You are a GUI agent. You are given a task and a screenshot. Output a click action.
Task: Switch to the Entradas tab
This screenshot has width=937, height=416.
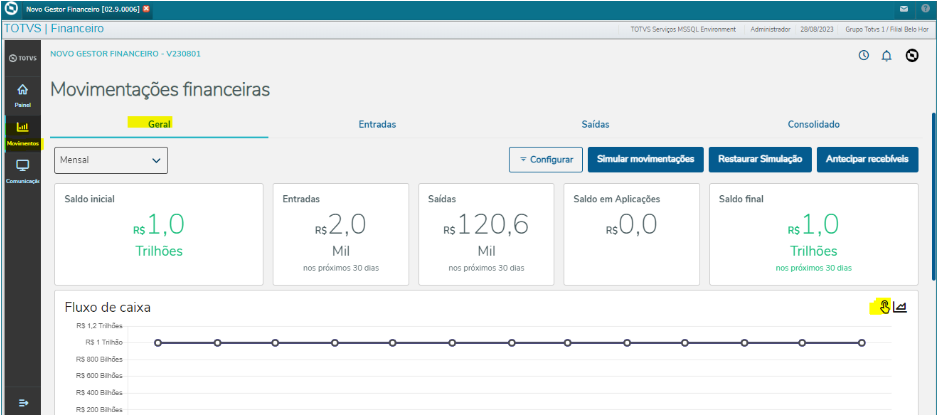pos(377,124)
